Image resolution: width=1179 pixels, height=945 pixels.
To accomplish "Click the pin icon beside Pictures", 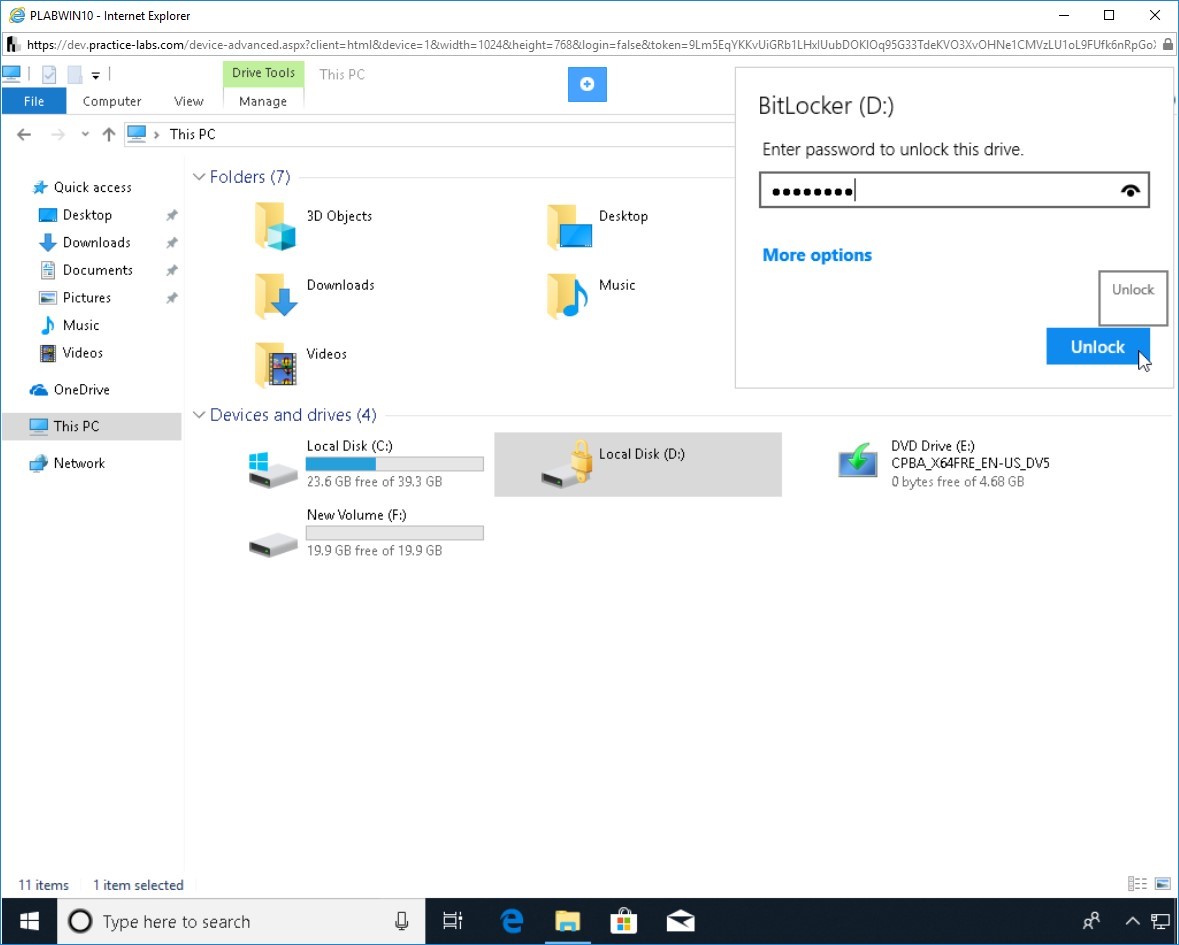I will pos(171,298).
